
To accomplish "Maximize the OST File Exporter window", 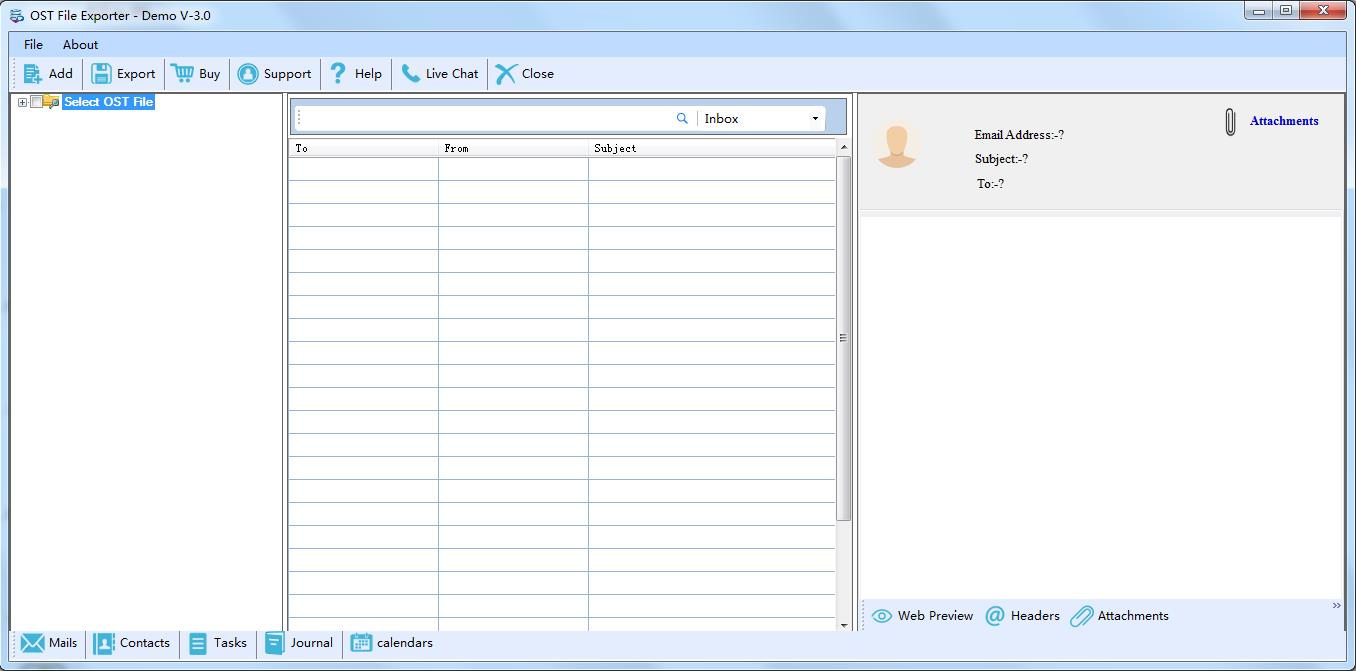I will click(1286, 11).
